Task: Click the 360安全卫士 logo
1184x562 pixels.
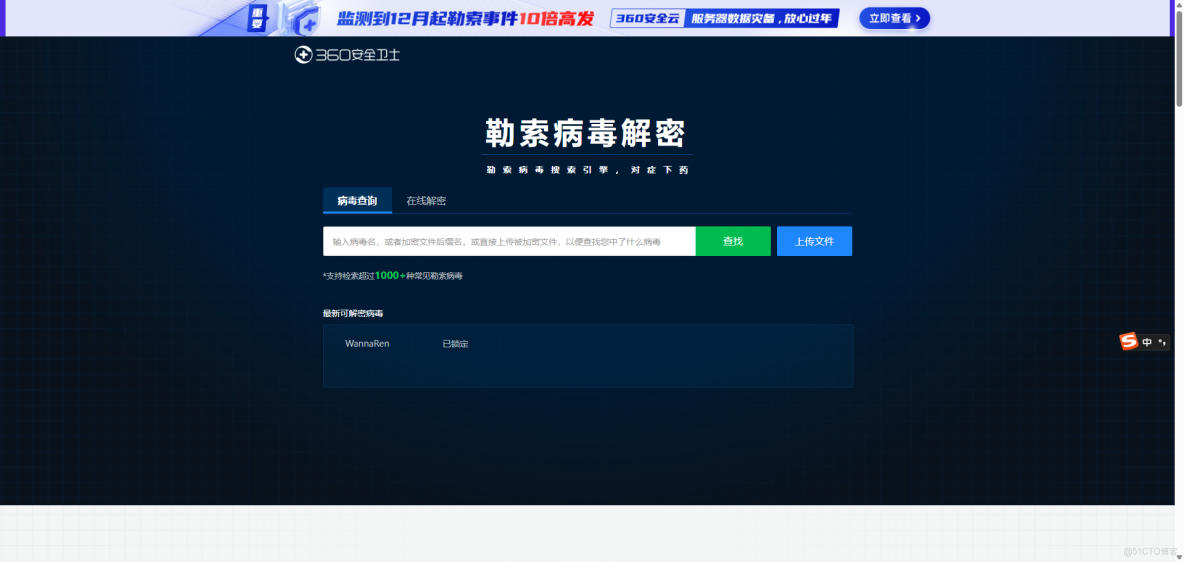Action: coord(347,55)
